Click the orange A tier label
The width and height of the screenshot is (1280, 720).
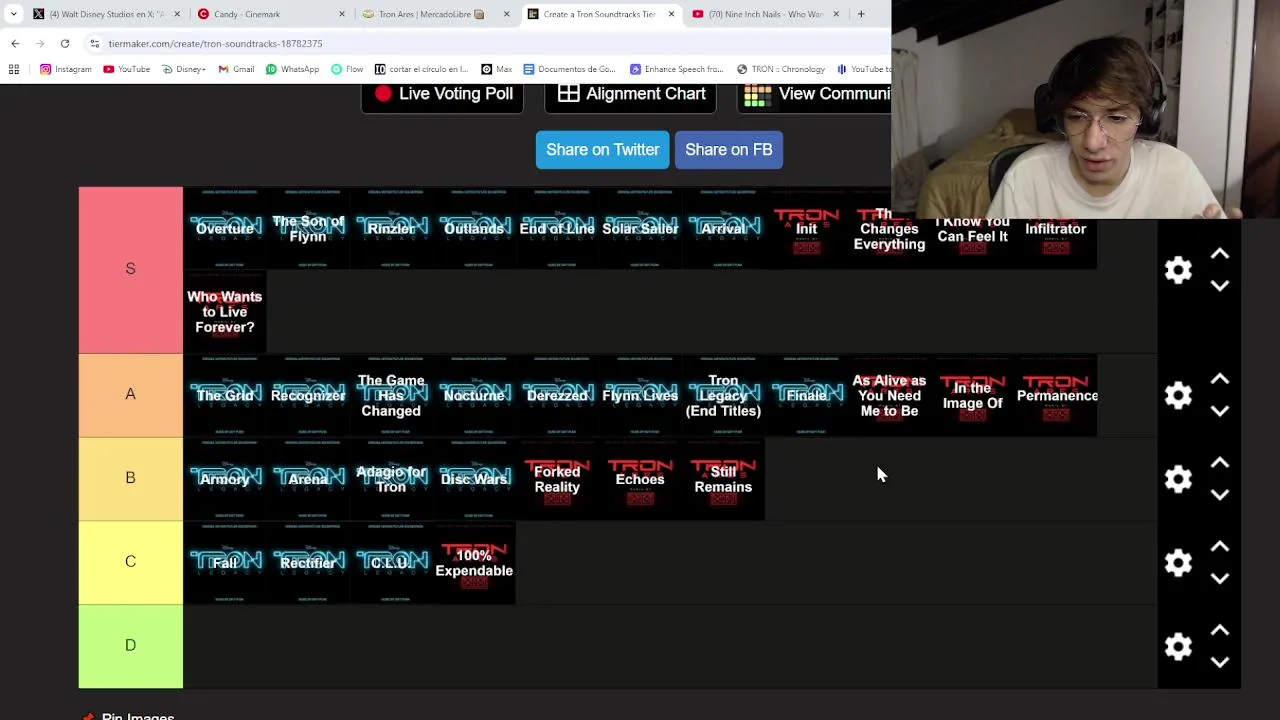130,396
